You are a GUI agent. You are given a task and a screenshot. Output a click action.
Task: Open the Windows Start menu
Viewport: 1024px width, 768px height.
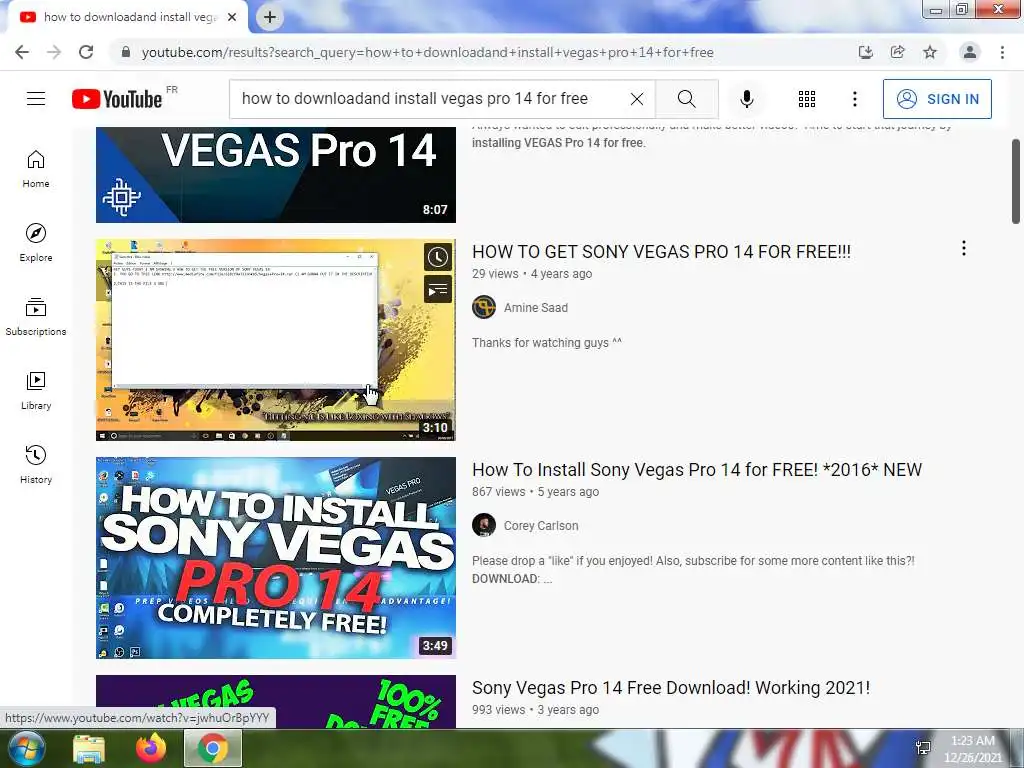click(25, 748)
